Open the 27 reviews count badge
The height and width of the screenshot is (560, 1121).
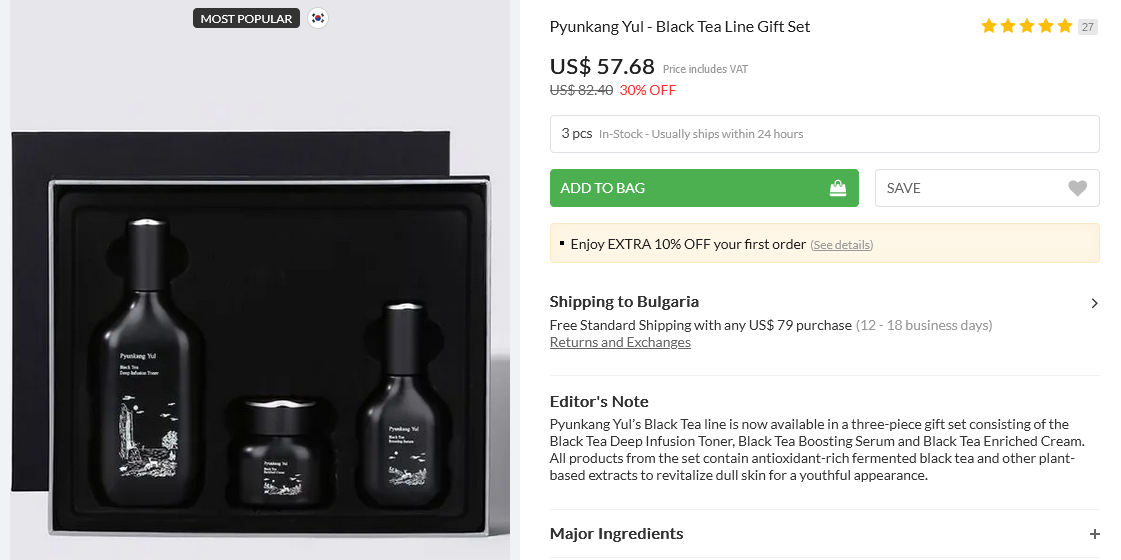coord(1088,27)
